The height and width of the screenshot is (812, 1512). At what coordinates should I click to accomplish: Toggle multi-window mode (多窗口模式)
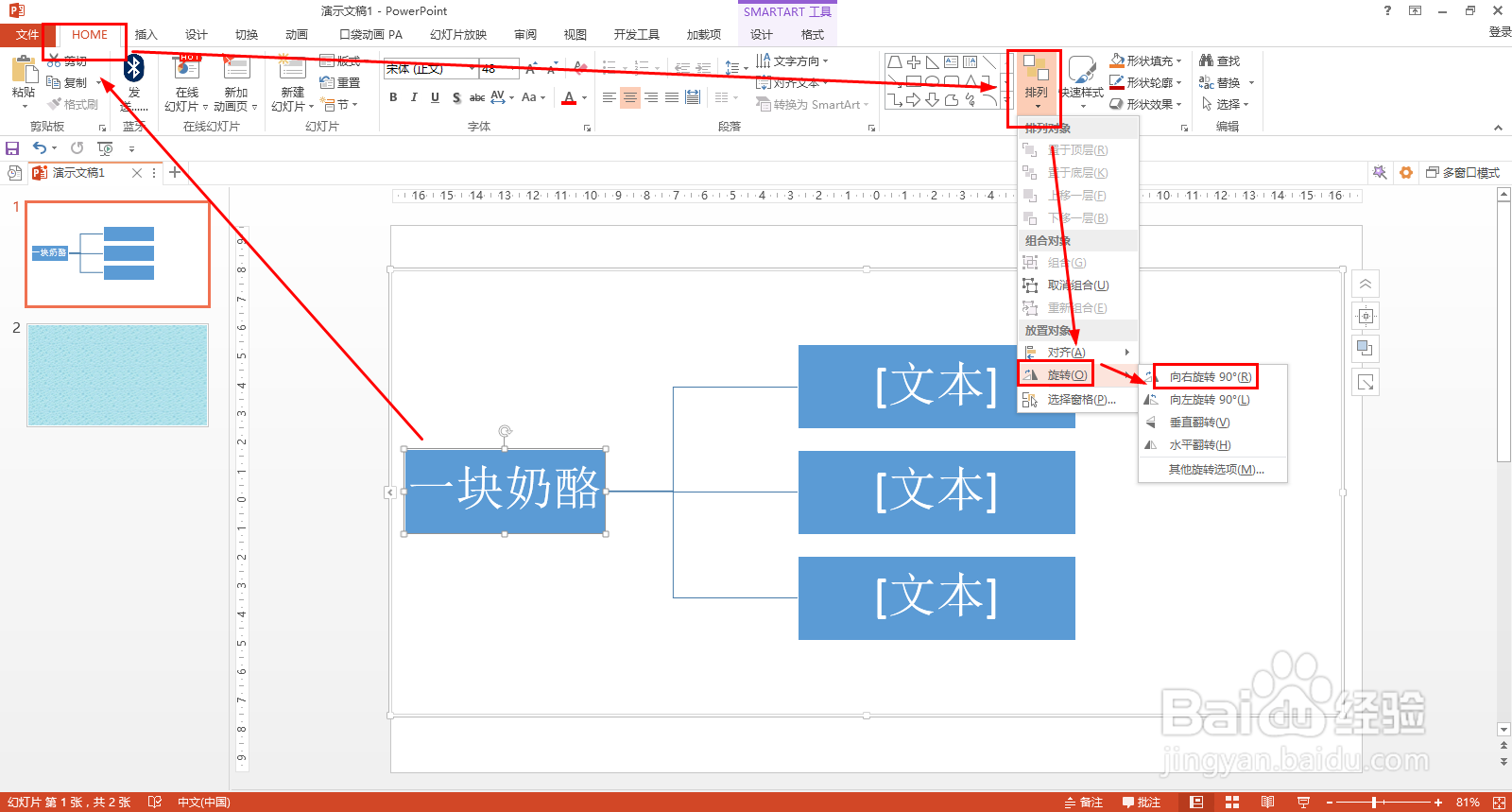1462,172
